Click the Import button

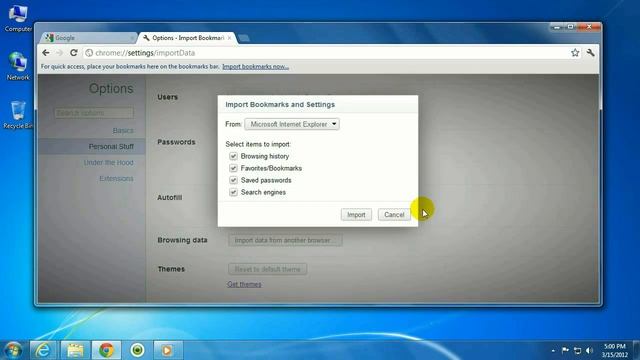(356, 215)
